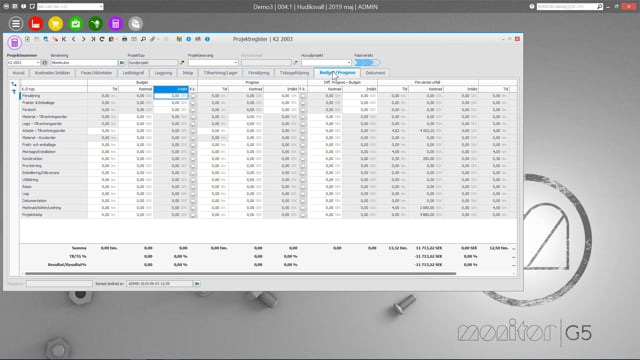The height and width of the screenshot is (360, 640).
Task: Switch to the Ledtidsgraf tab
Action: tap(133, 73)
